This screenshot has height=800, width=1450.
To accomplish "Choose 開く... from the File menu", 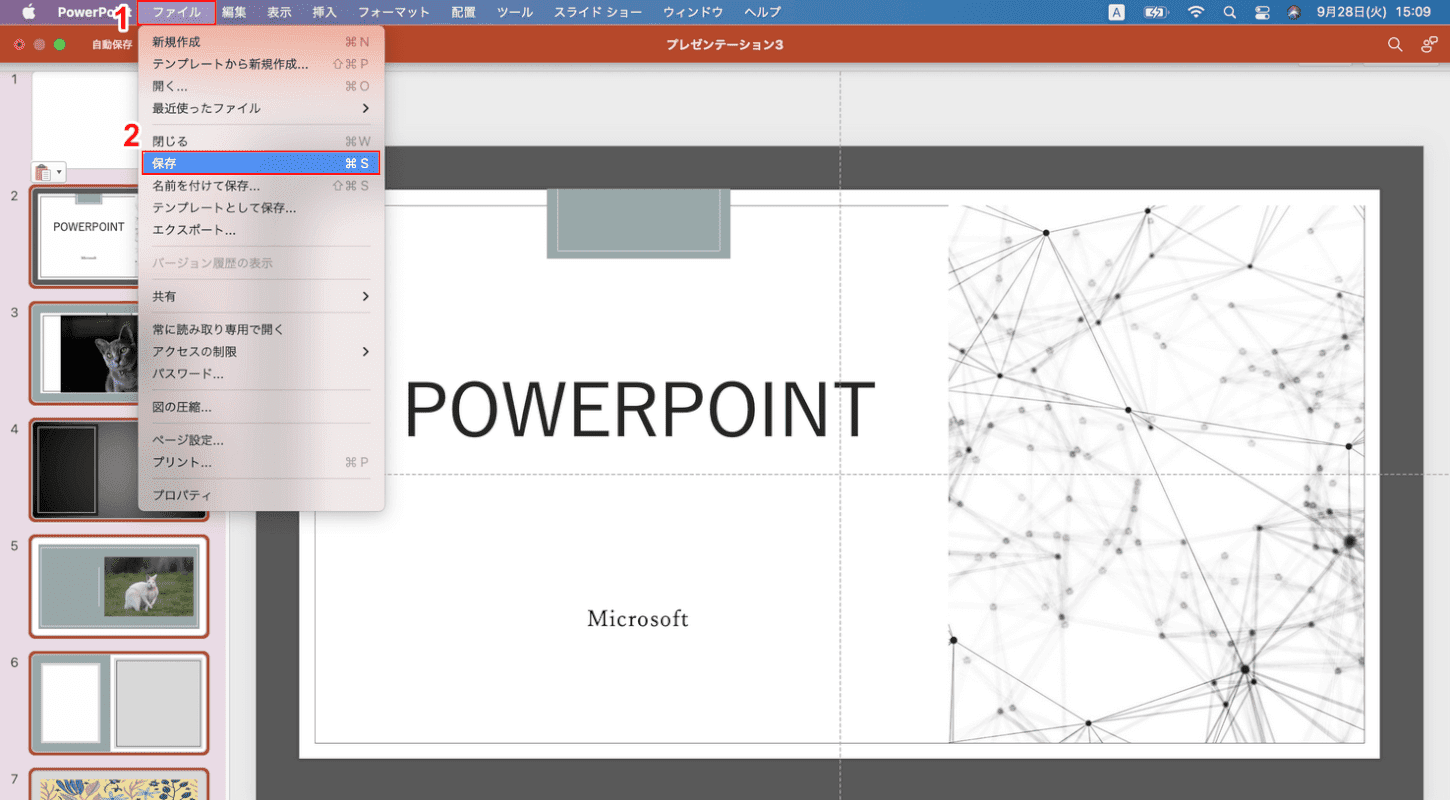I will click(x=261, y=86).
